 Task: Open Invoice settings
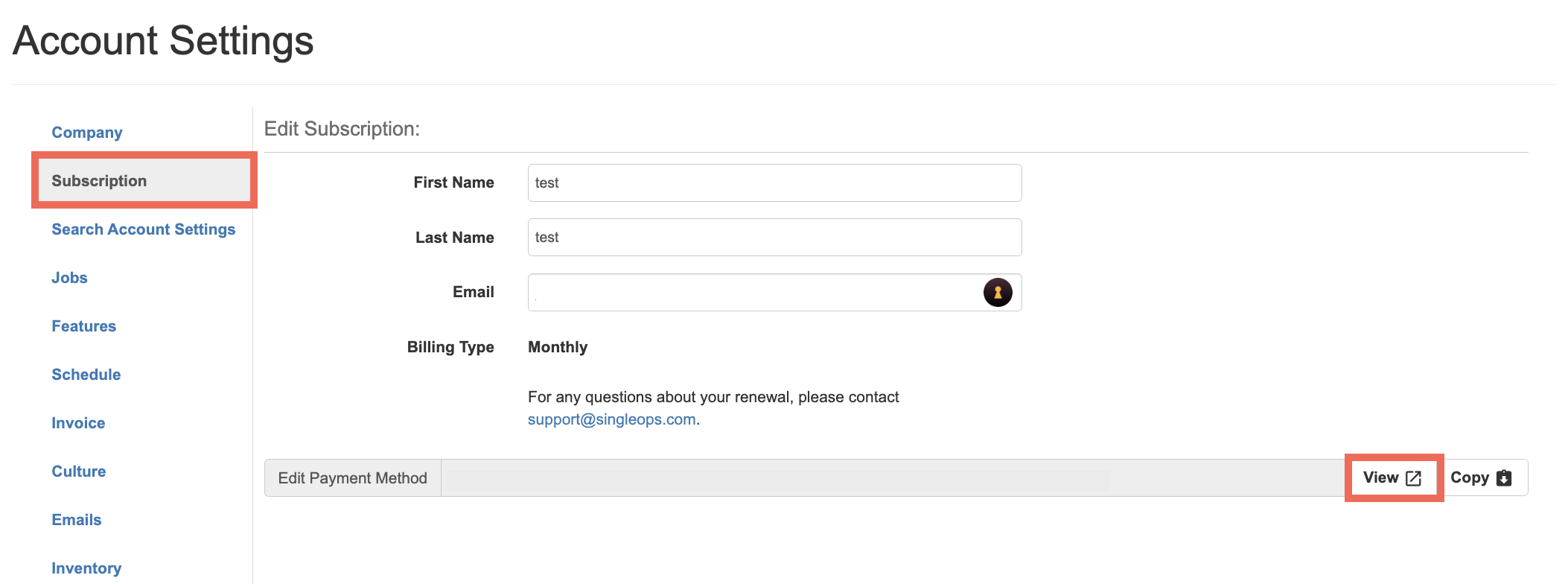[x=78, y=423]
